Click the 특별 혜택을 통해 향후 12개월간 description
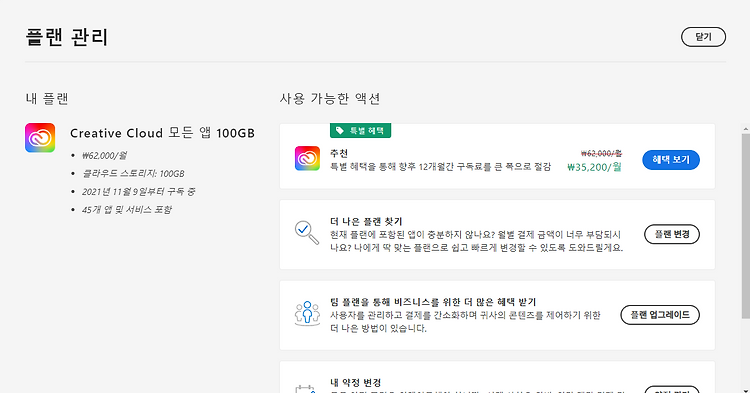This screenshot has height=393, width=750. [440, 167]
